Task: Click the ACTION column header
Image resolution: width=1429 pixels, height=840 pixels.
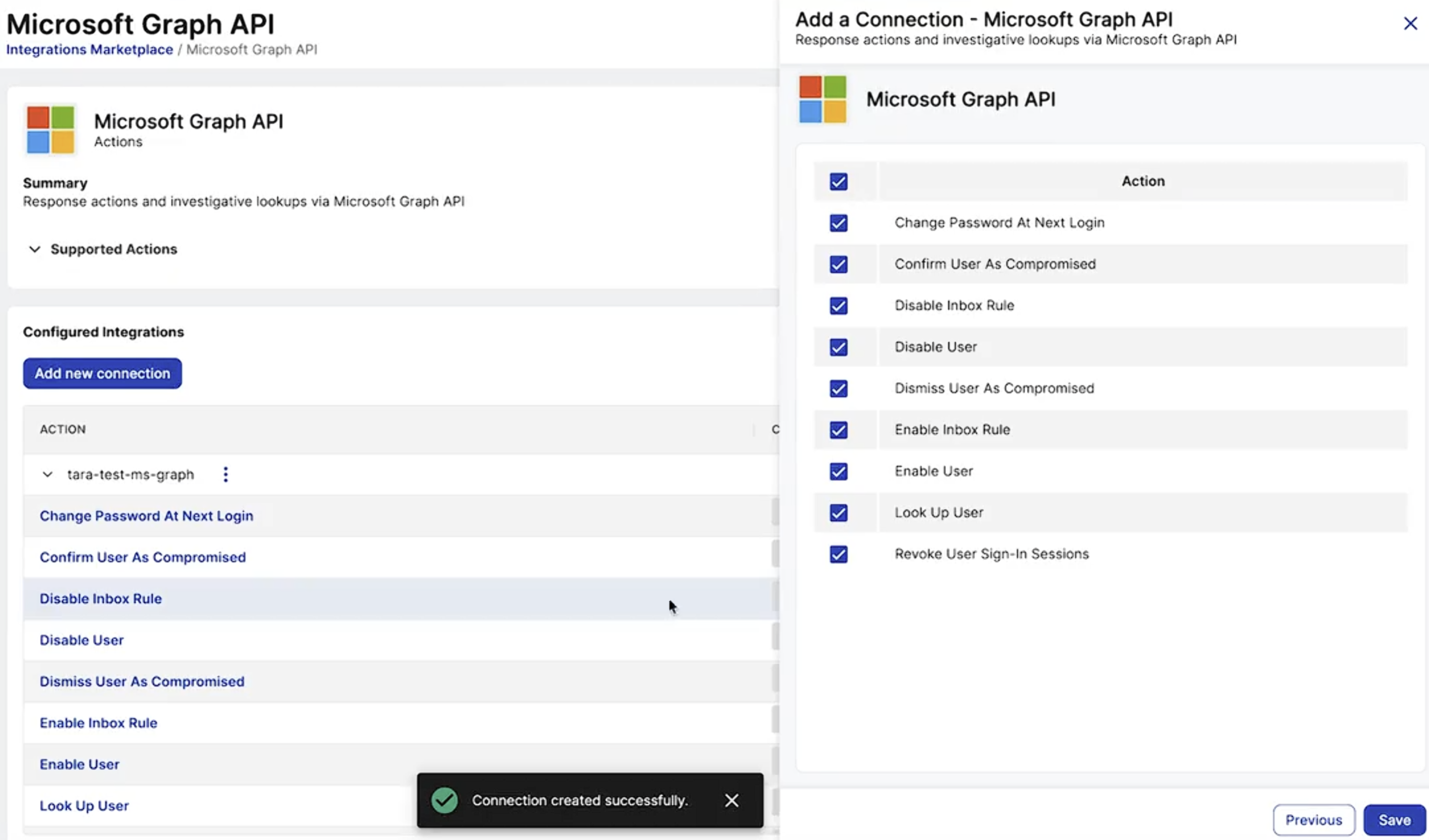Action: tap(63, 429)
